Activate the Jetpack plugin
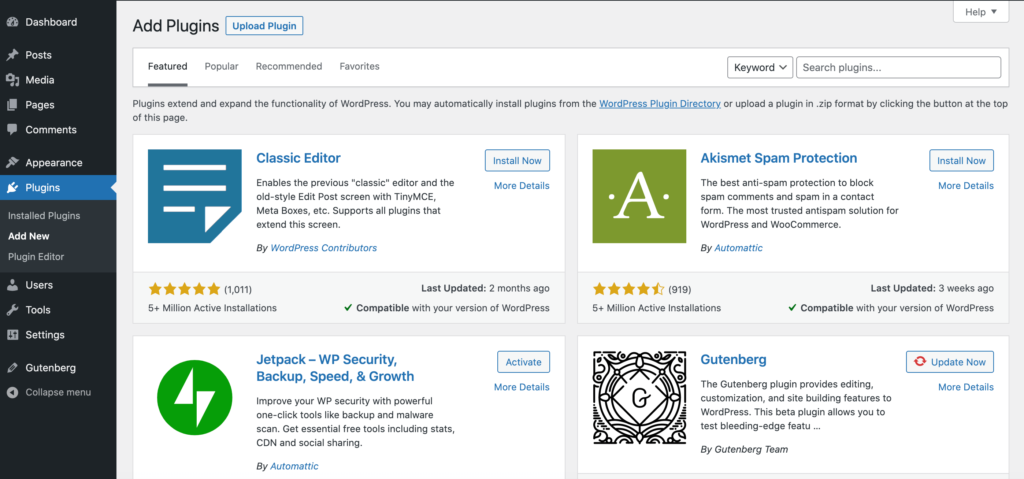This screenshot has width=1024, height=479. click(524, 362)
